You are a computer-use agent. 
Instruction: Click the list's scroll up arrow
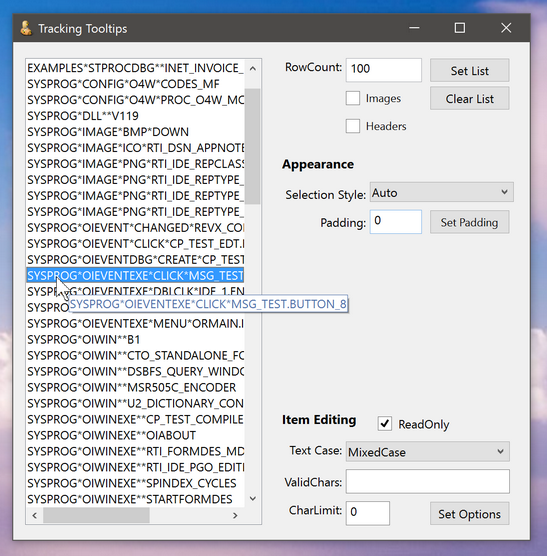coord(253,68)
